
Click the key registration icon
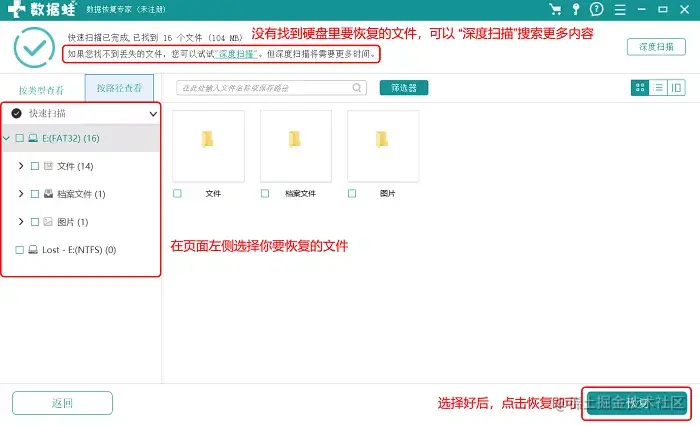(576, 9)
